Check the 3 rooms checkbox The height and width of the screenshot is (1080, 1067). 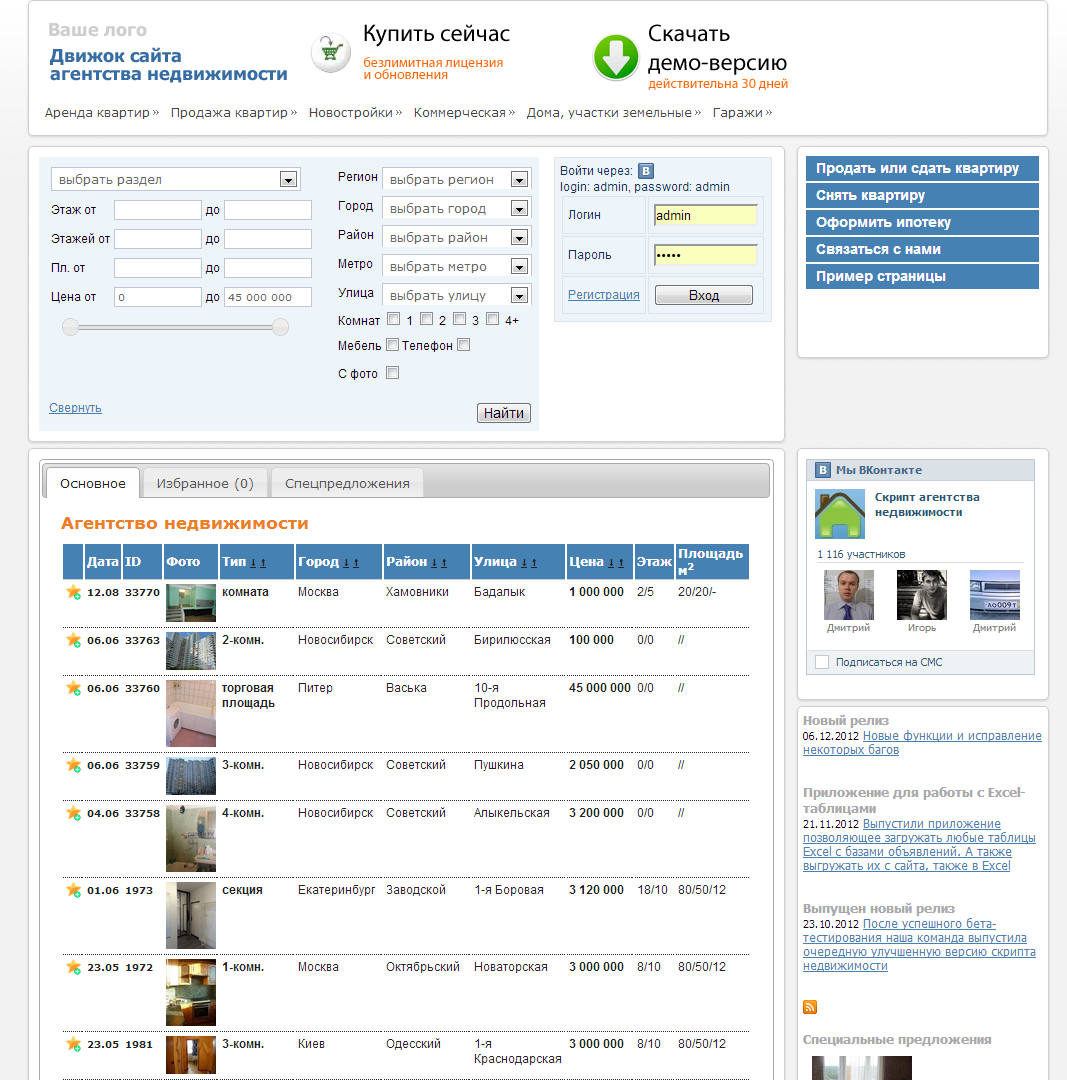[459, 319]
